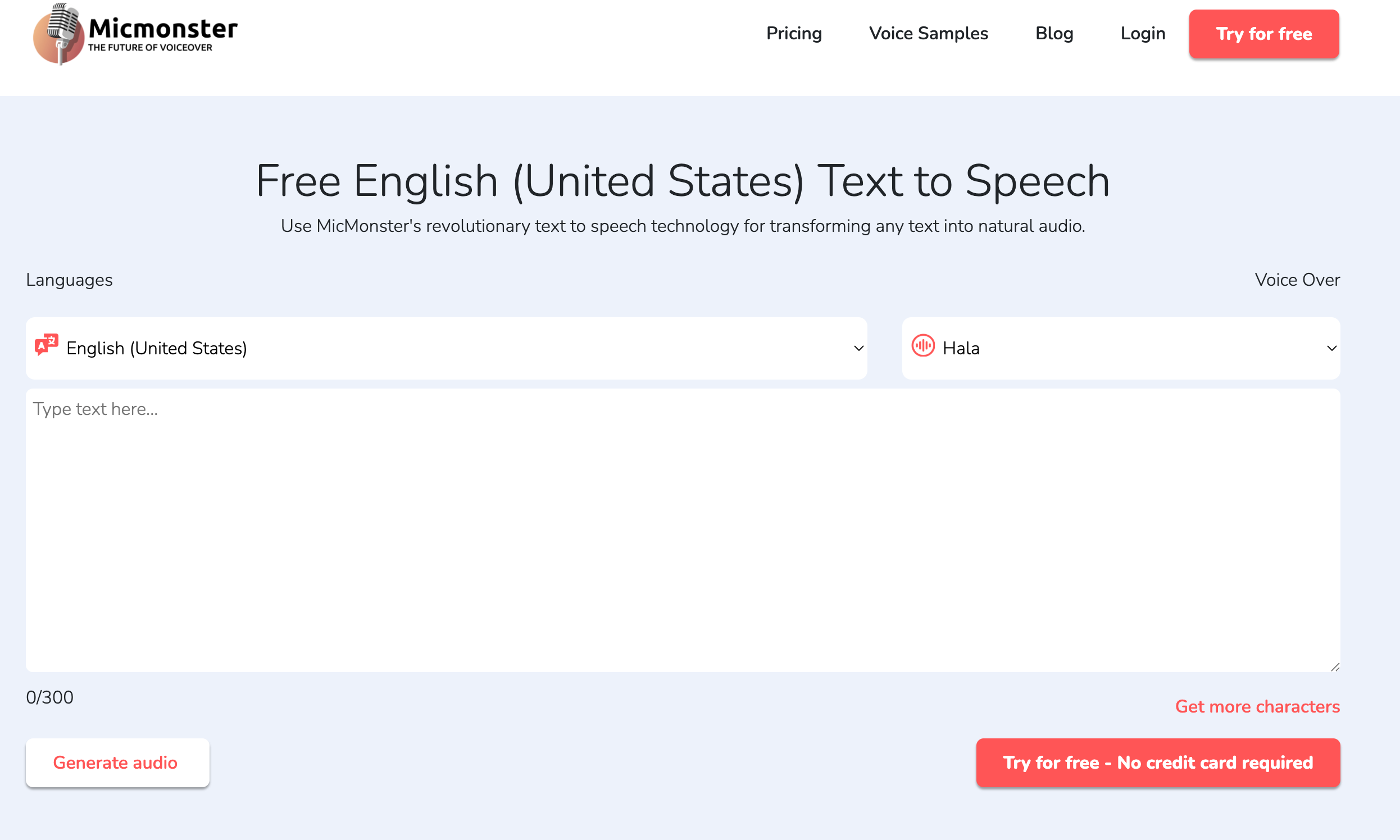Click the Login link
Viewport: 1400px width, 840px height.
[1142, 34]
